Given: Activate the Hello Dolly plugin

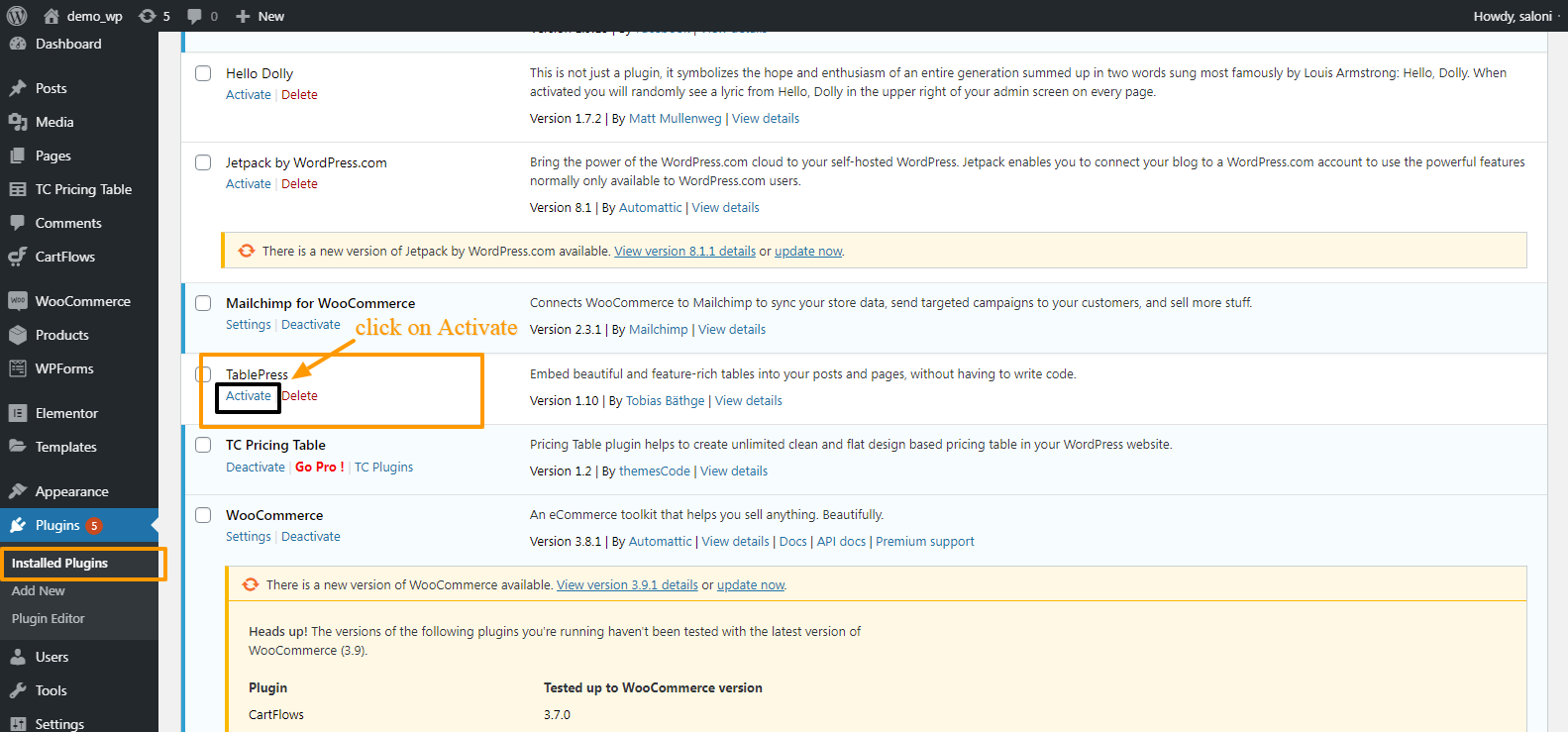Looking at the screenshot, I should tap(248, 95).
